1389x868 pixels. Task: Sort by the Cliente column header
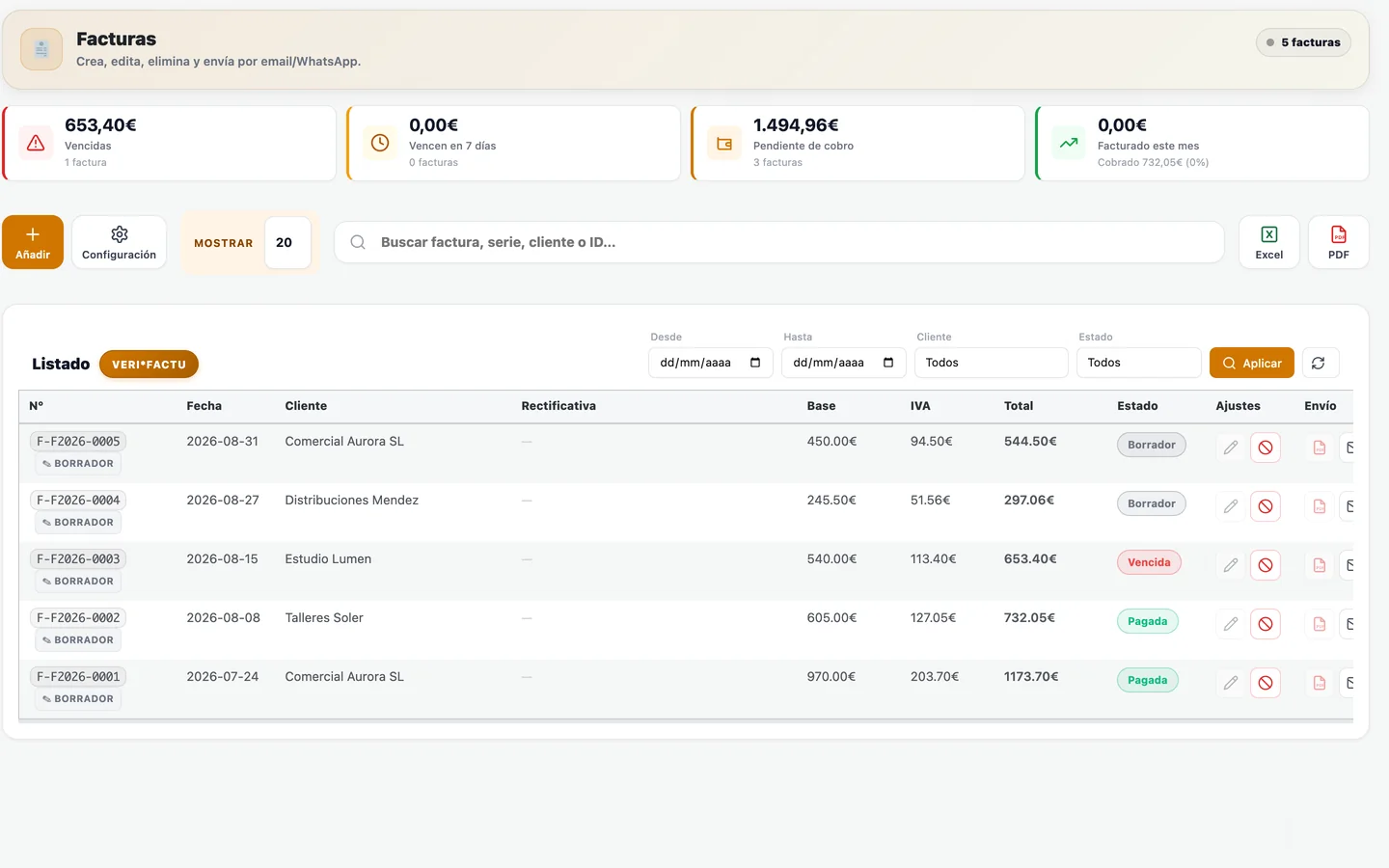306,406
